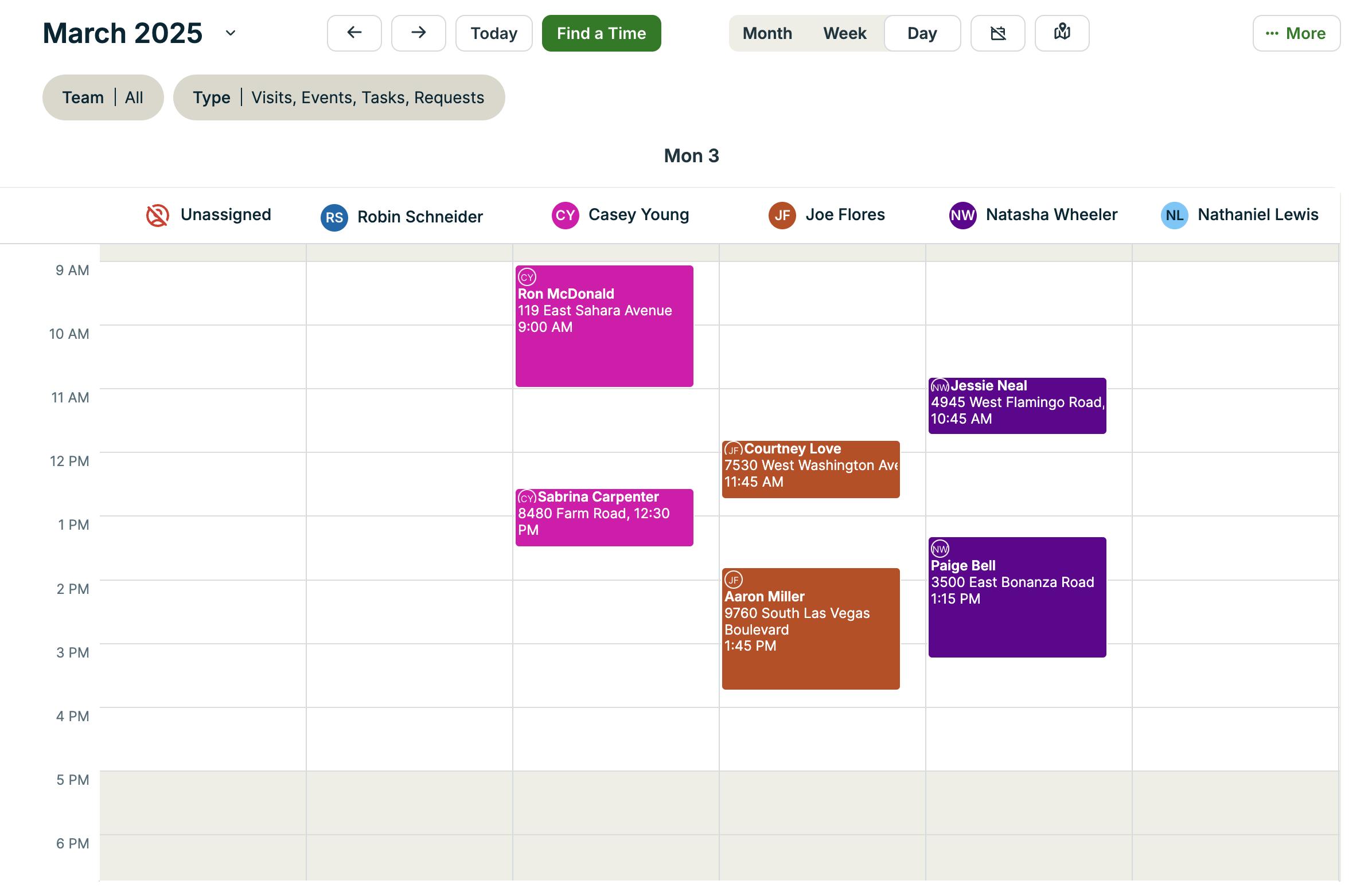Image resolution: width=1372 pixels, height=892 pixels.
Task: Switch to Week view
Action: click(844, 33)
